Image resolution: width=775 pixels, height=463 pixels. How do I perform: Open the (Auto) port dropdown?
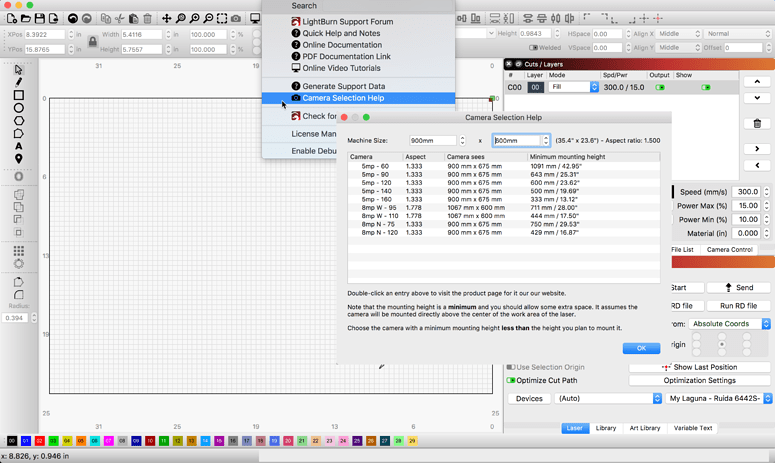click(608, 398)
